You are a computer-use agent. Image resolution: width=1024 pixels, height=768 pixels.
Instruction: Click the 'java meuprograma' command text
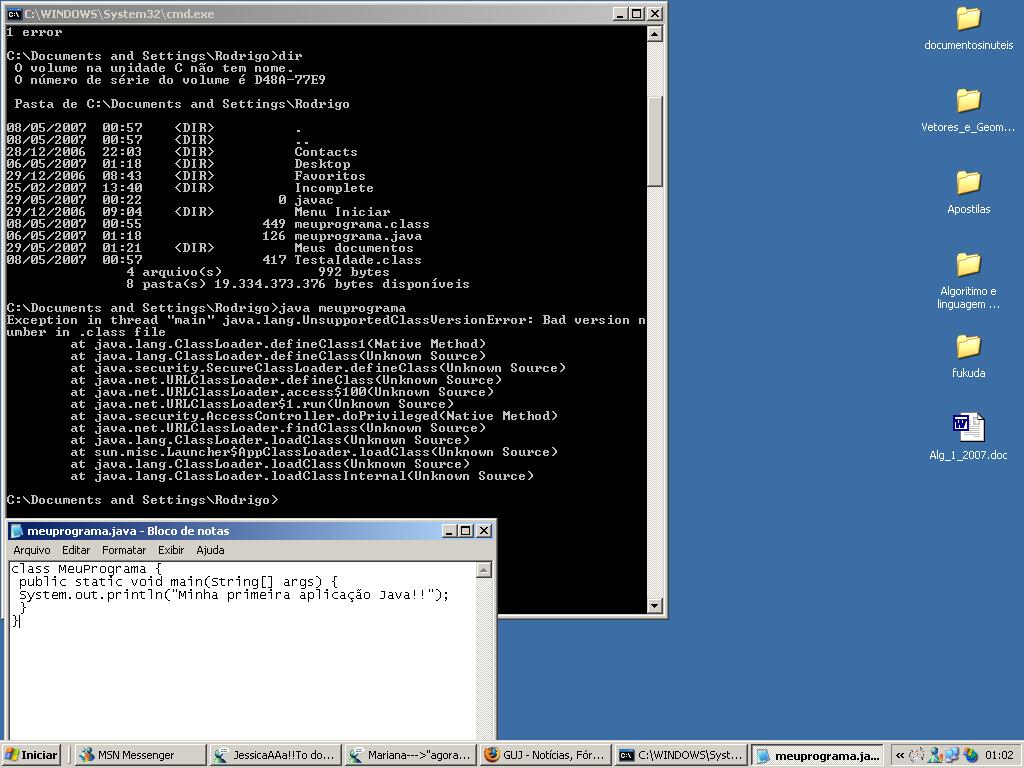coord(342,308)
